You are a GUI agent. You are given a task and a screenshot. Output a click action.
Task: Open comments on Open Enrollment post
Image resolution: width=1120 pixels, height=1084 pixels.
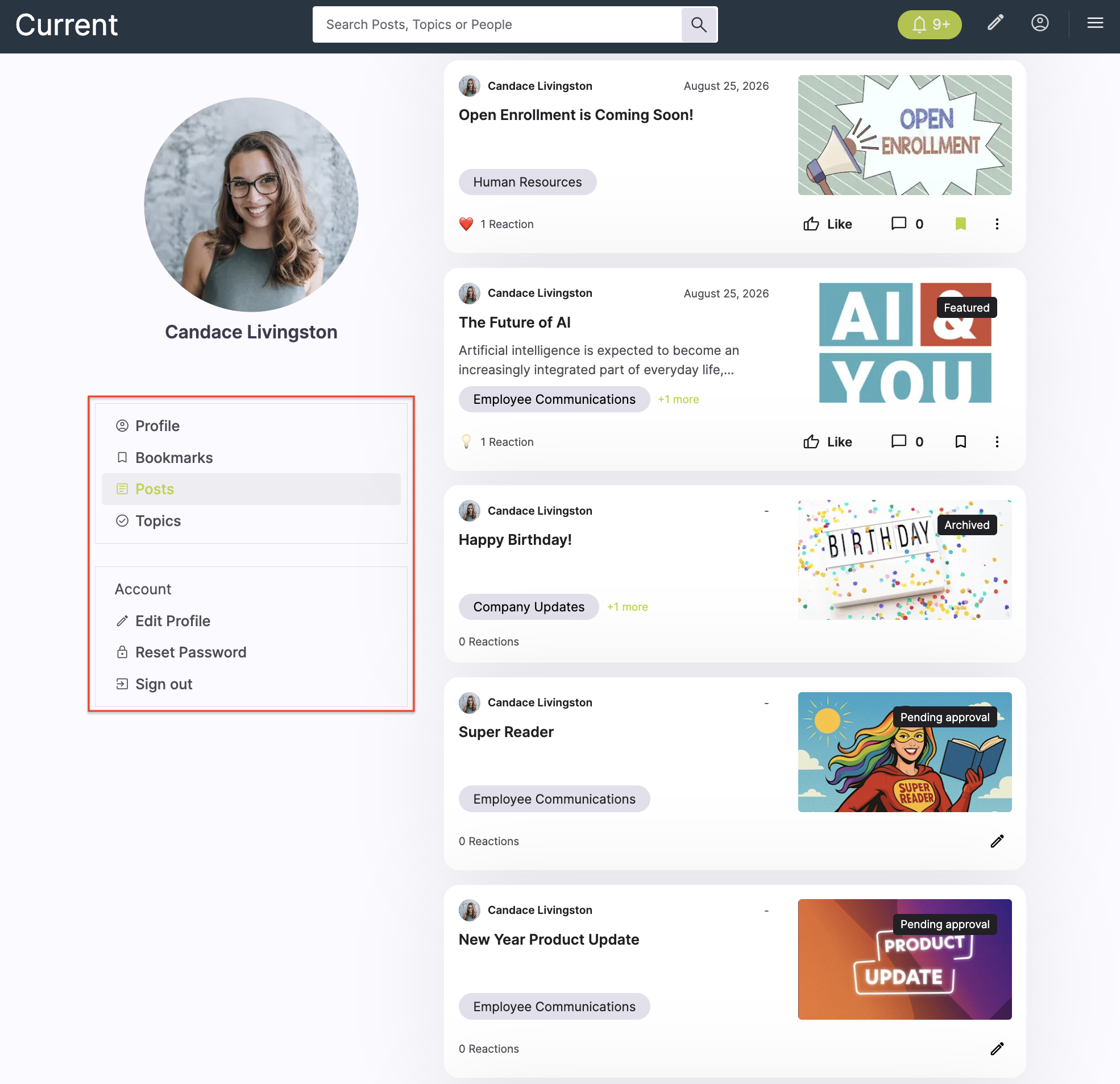pos(907,224)
